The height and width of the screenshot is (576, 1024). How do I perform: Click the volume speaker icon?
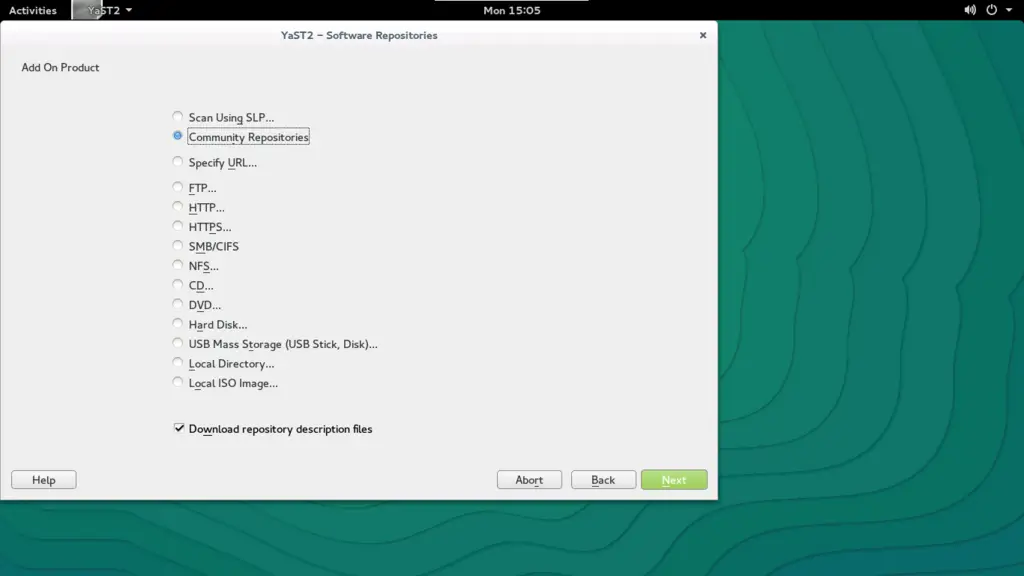[x=970, y=10]
